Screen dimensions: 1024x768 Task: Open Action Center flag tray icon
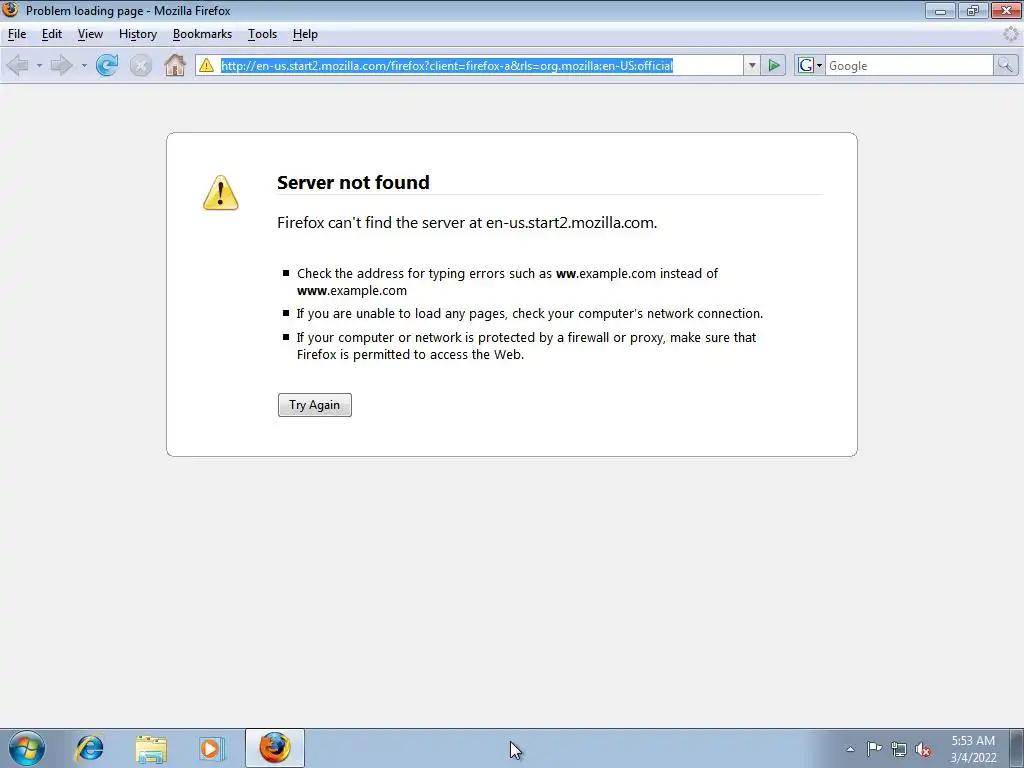coord(874,748)
